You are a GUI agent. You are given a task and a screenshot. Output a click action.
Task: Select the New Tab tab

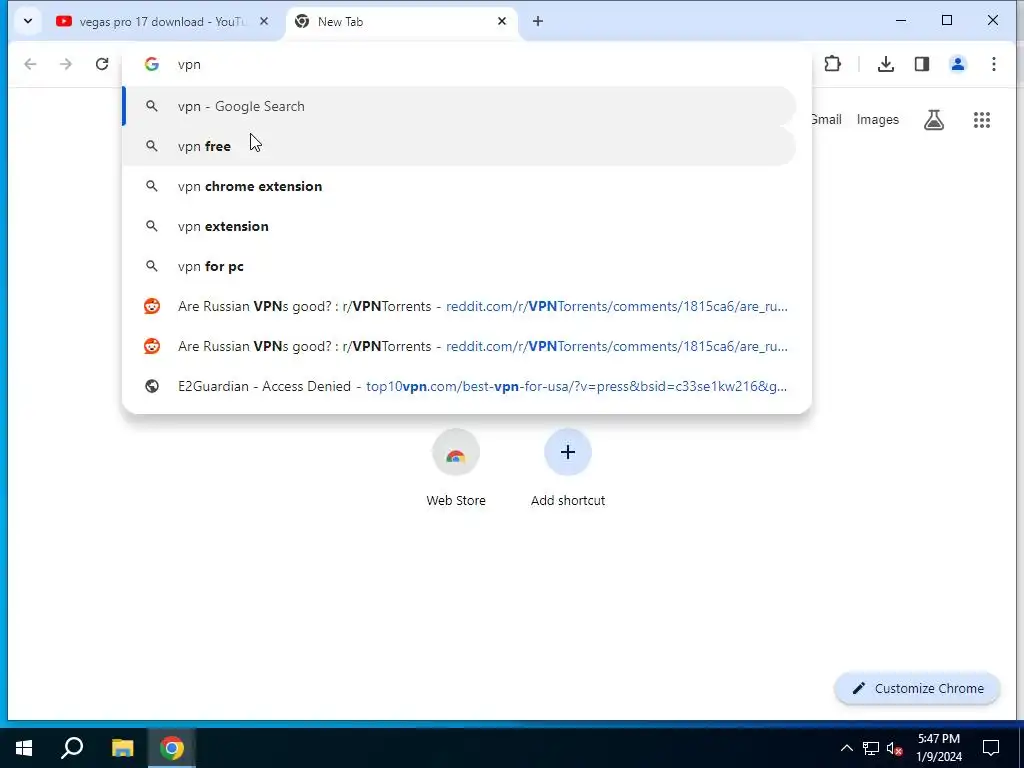400,22
